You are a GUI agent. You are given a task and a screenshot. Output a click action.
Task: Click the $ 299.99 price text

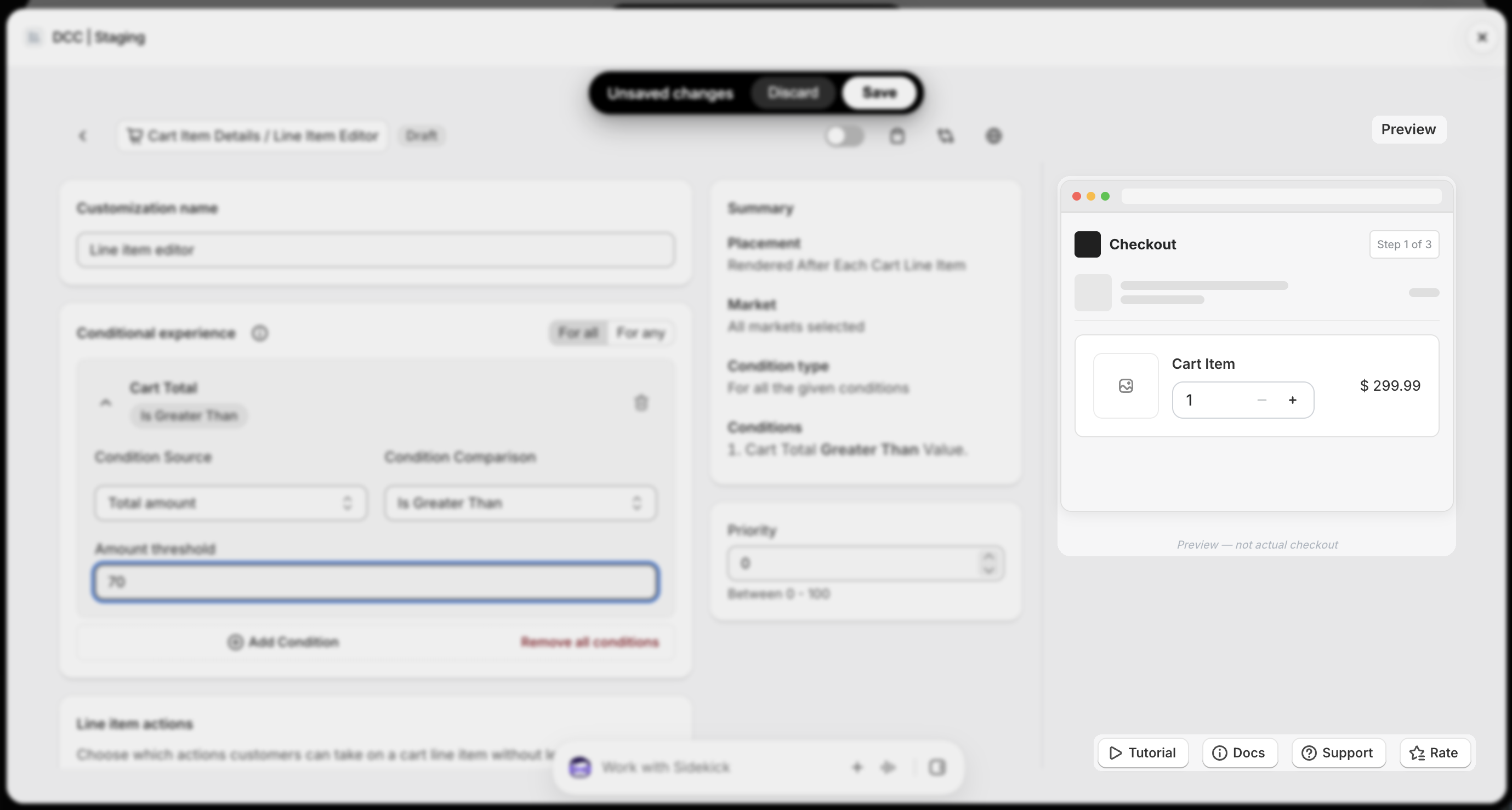1390,386
